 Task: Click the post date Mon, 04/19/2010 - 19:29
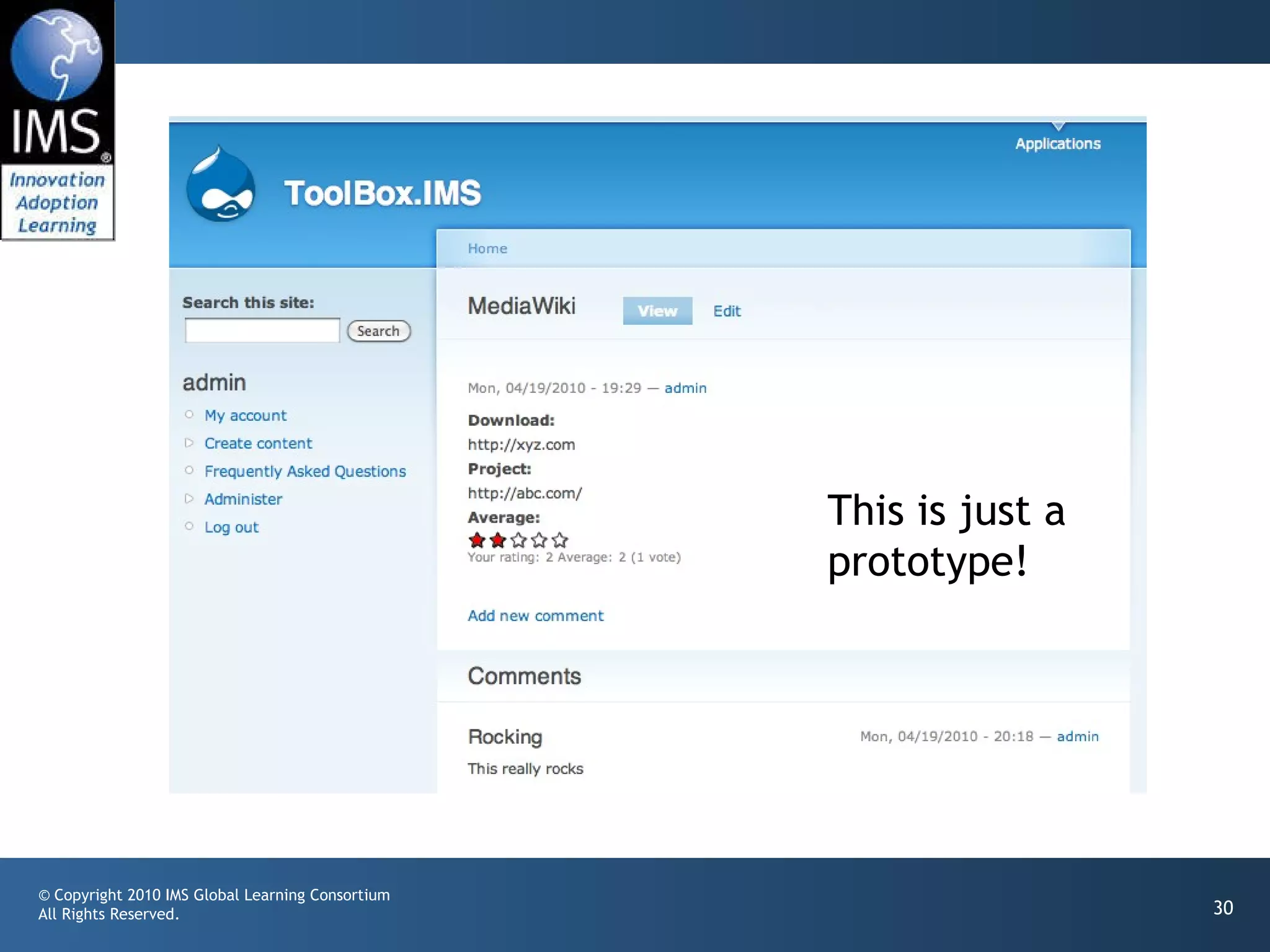pyautogui.click(x=554, y=388)
